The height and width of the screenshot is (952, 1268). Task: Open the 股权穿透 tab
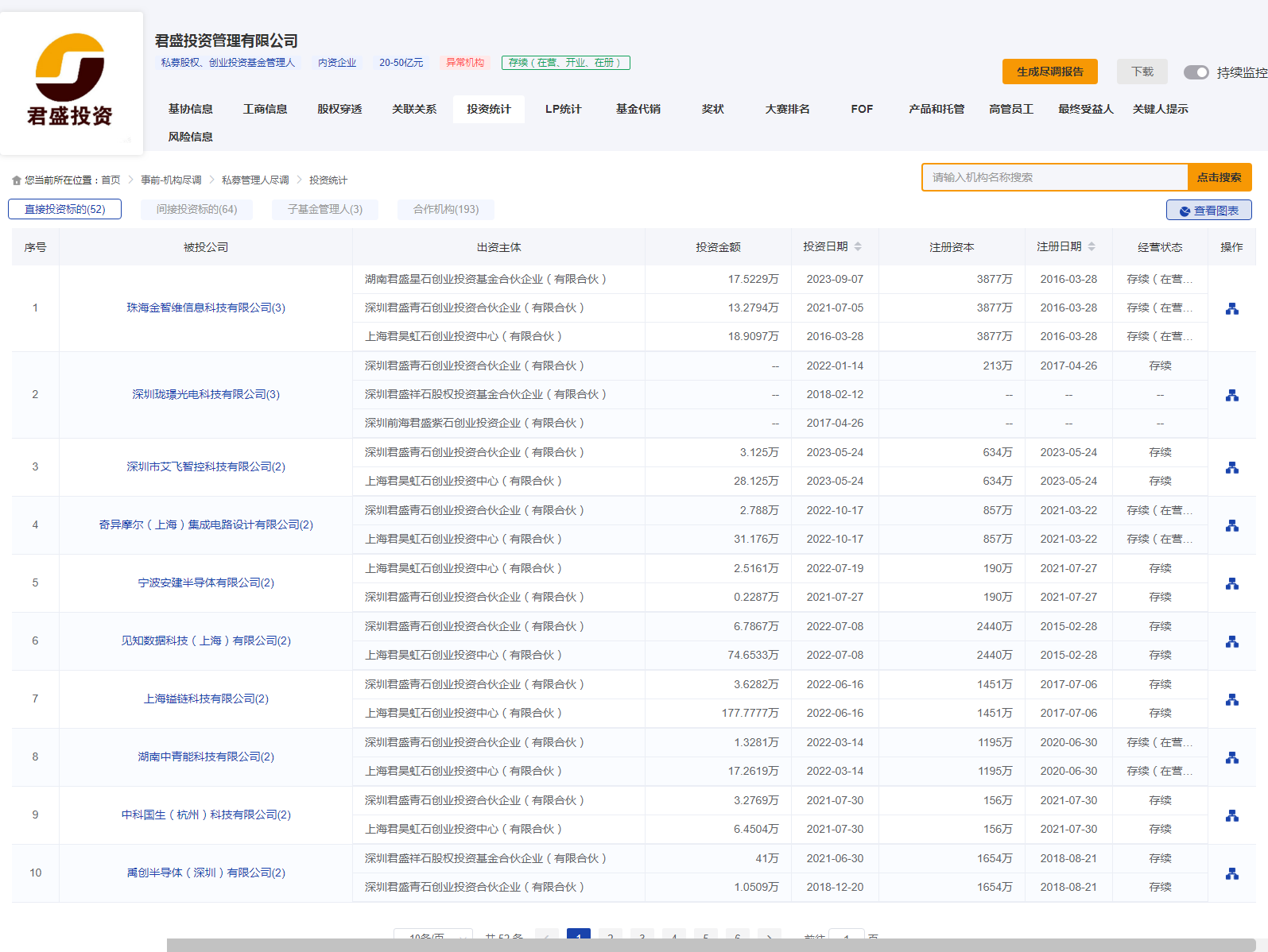tap(339, 109)
